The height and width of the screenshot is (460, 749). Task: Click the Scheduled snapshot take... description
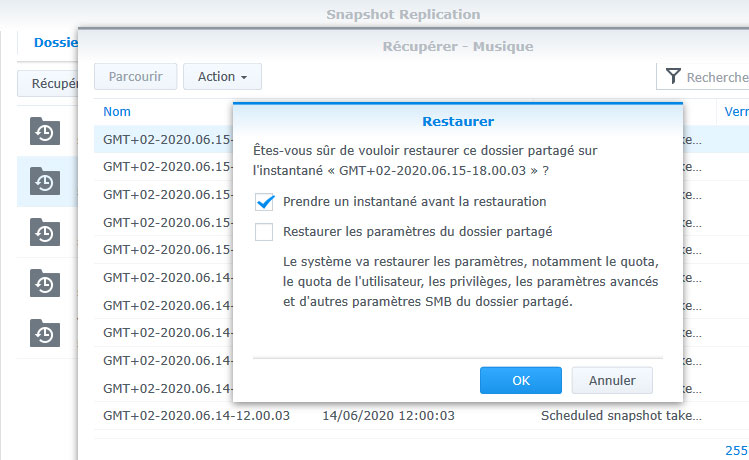tap(621, 416)
